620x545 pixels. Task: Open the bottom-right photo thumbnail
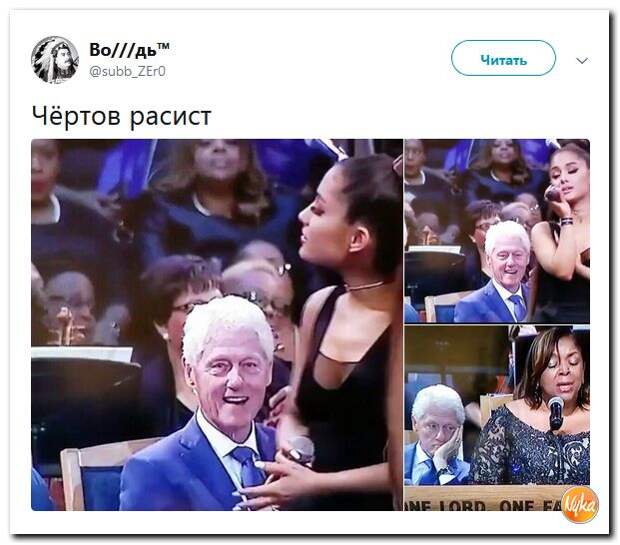click(x=497, y=418)
